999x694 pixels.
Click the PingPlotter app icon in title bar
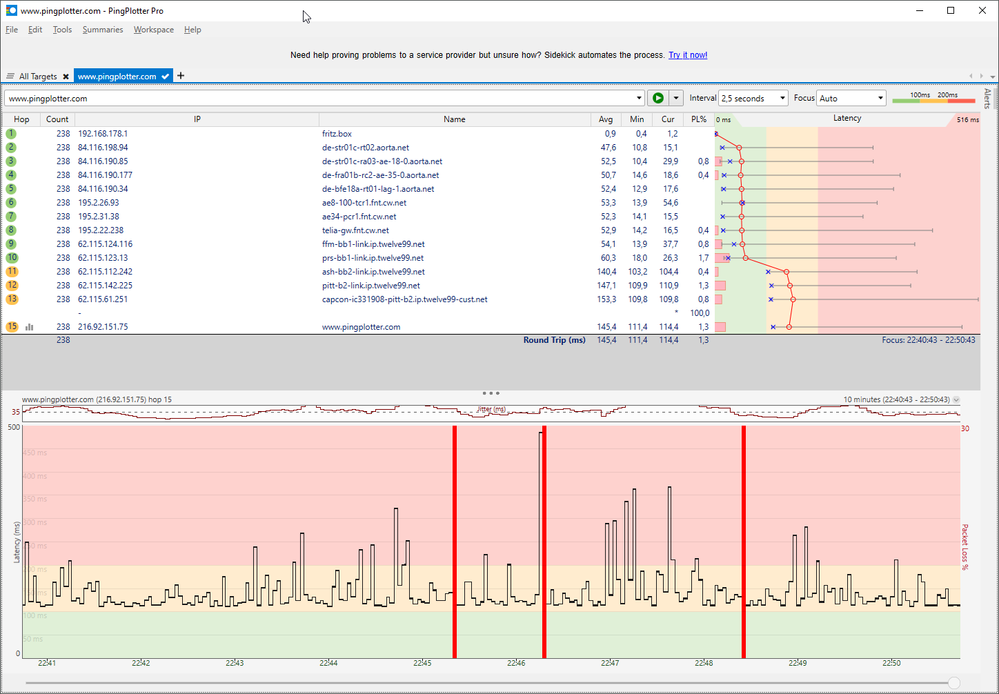click(10, 10)
